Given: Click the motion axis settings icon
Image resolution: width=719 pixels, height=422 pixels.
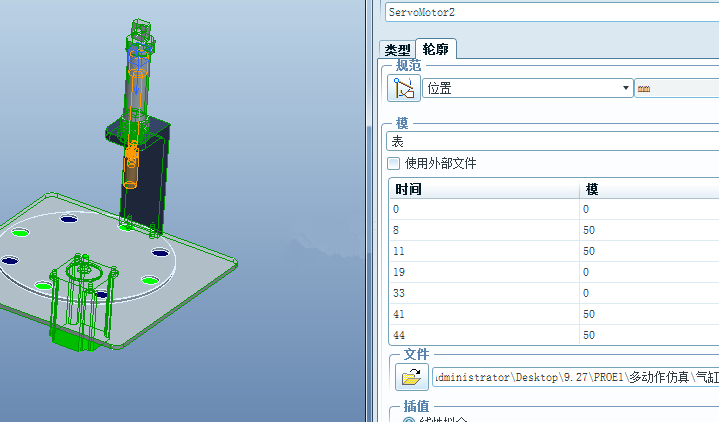Looking at the screenshot, I should tap(404, 88).
